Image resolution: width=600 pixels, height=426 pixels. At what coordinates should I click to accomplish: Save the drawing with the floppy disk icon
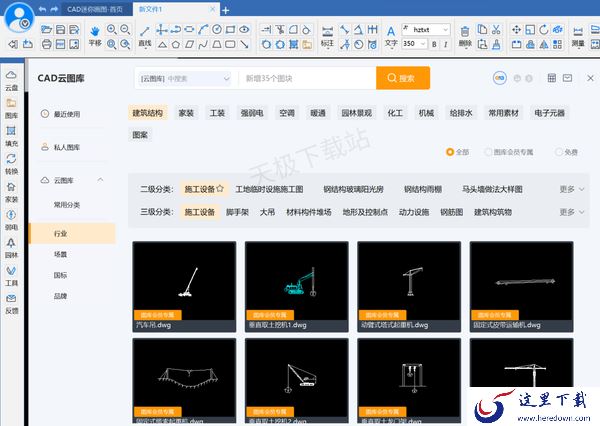(60, 29)
